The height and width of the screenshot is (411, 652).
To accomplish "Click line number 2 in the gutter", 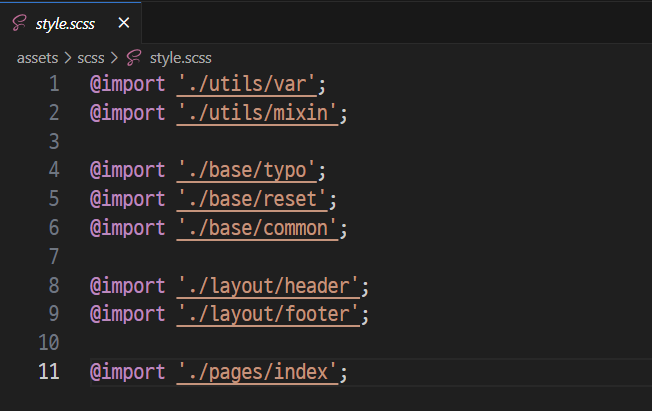I will 54,113.
